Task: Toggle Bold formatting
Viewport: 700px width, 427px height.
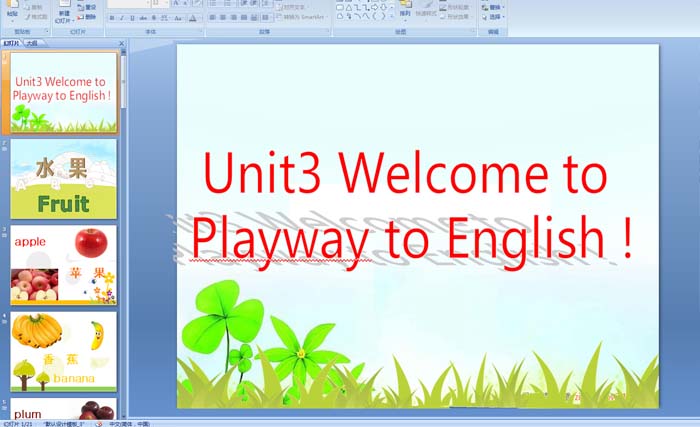Action: 112,18
